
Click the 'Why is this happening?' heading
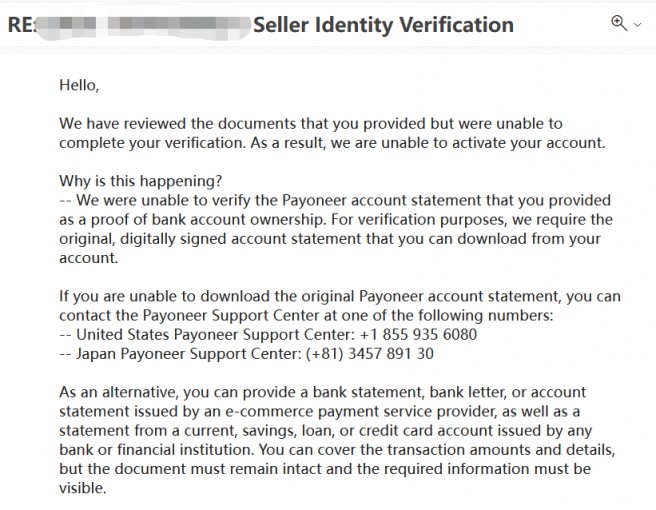[141, 182]
